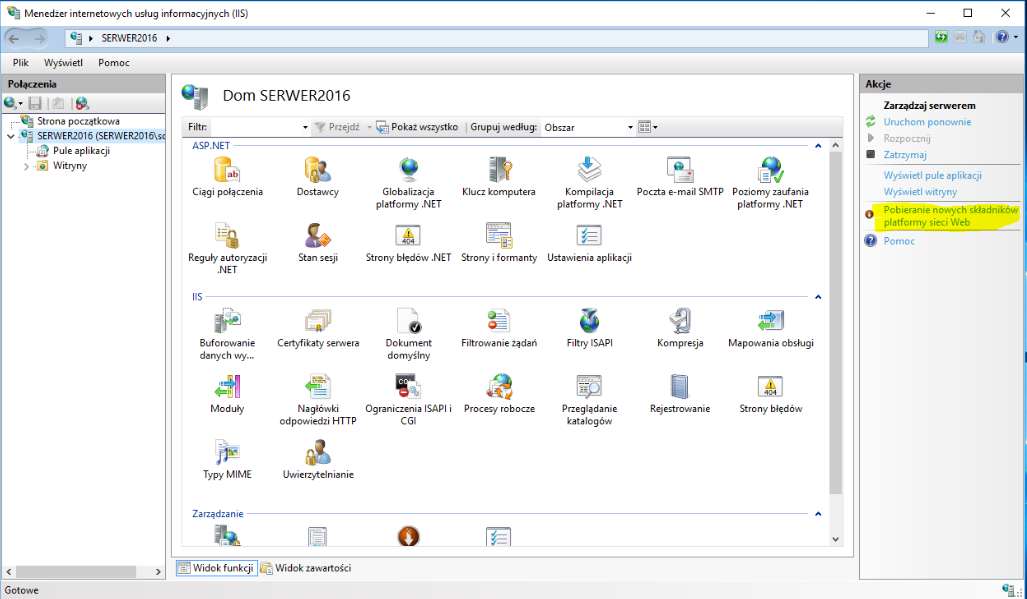Viewport: 1027px width, 599px height.
Task: Select Pule aplikacji in connections tree
Action: [x=81, y=151]
